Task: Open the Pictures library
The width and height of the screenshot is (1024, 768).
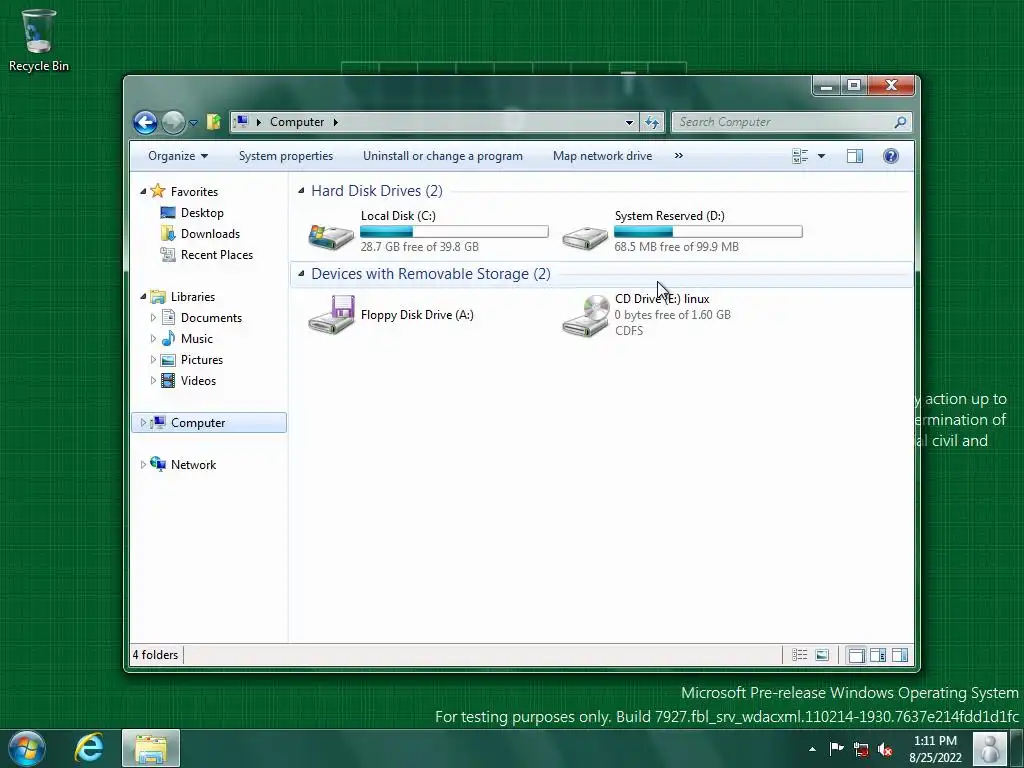Action: (x=192, y=360)
